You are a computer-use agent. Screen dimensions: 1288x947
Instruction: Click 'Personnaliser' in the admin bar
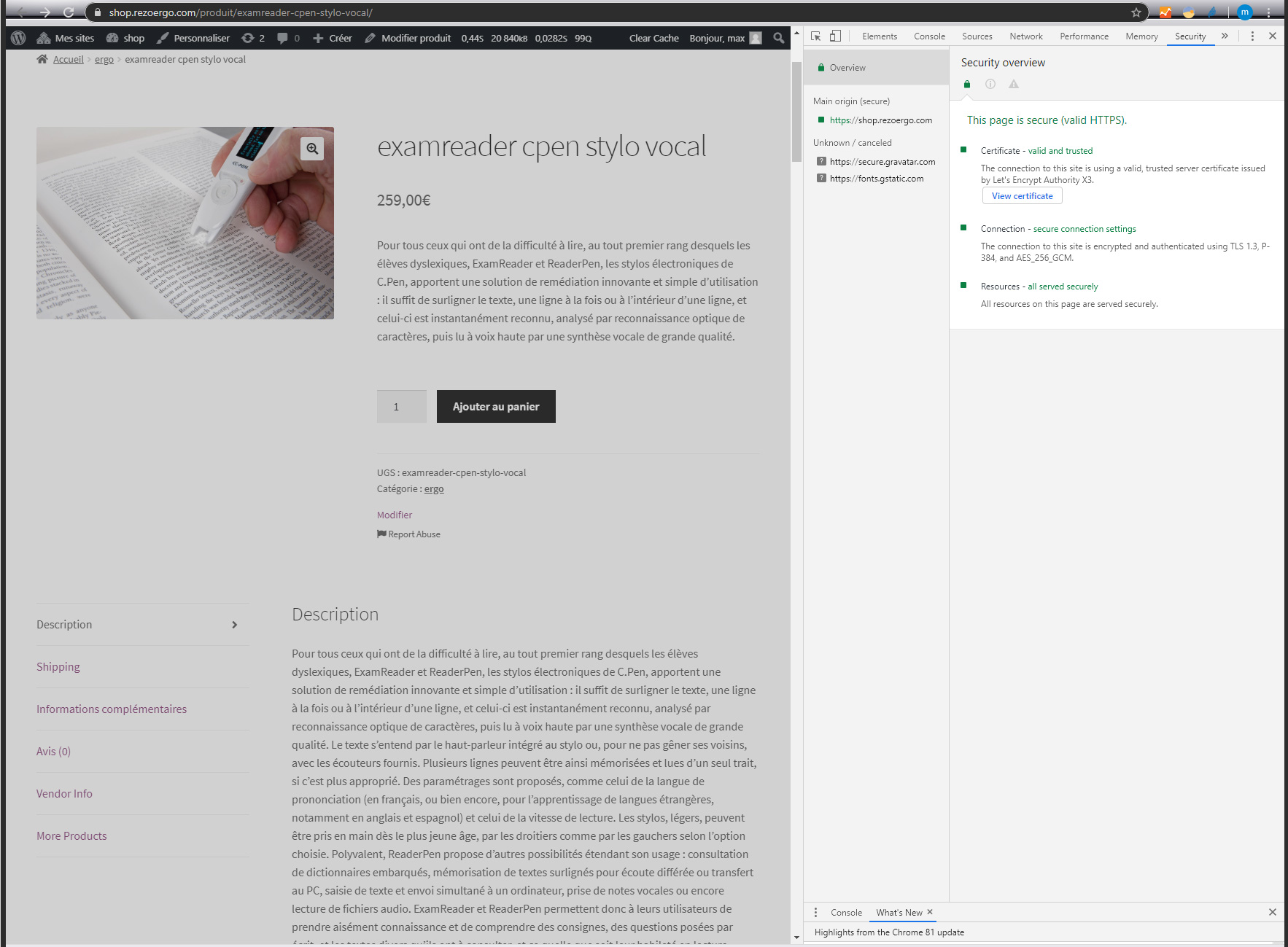[193, 38]
